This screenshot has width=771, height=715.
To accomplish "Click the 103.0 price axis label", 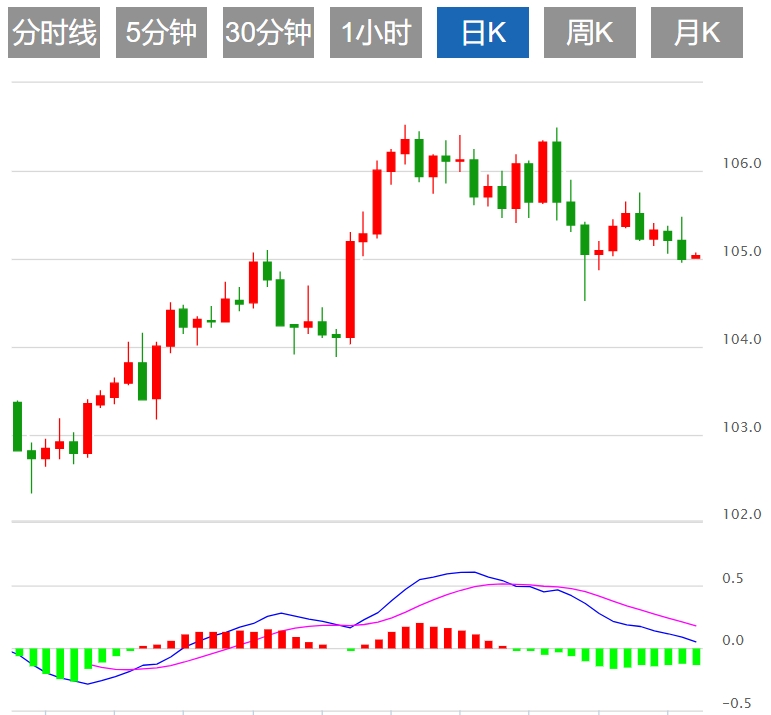I will coord(741,427).
